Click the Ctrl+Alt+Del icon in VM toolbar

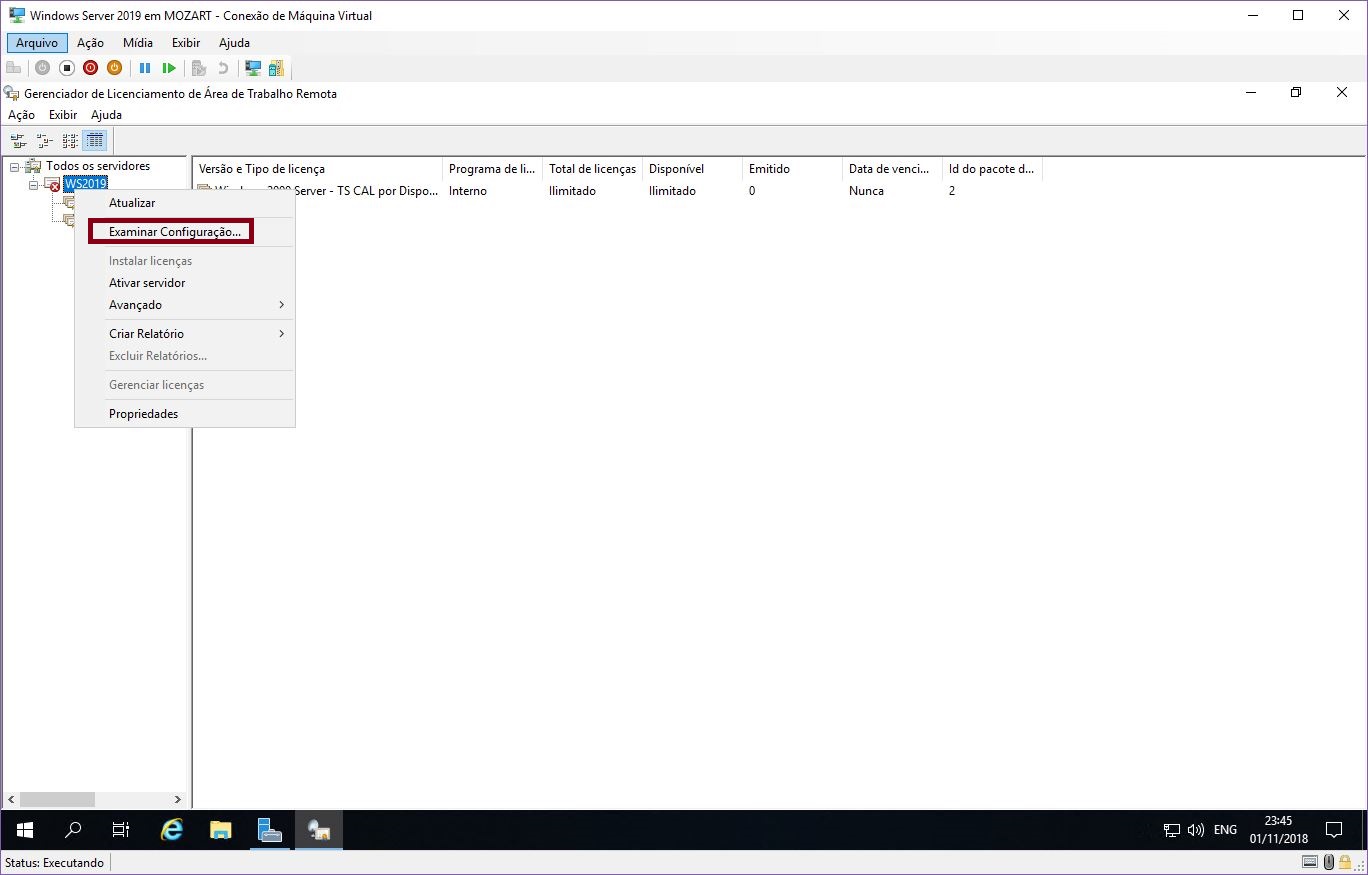13,68
